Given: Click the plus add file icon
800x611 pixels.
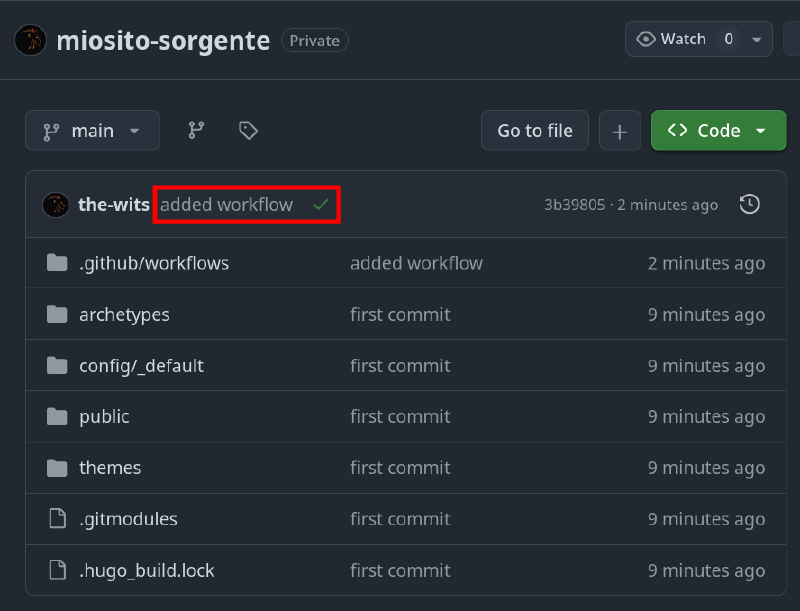Looking at the screenshot, I should 620,131.
